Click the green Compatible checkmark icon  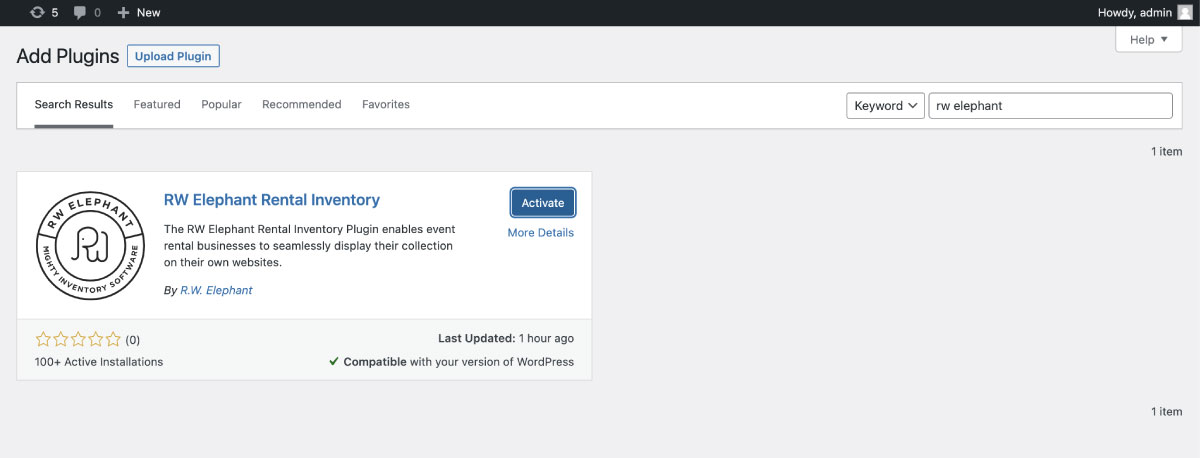334,362
